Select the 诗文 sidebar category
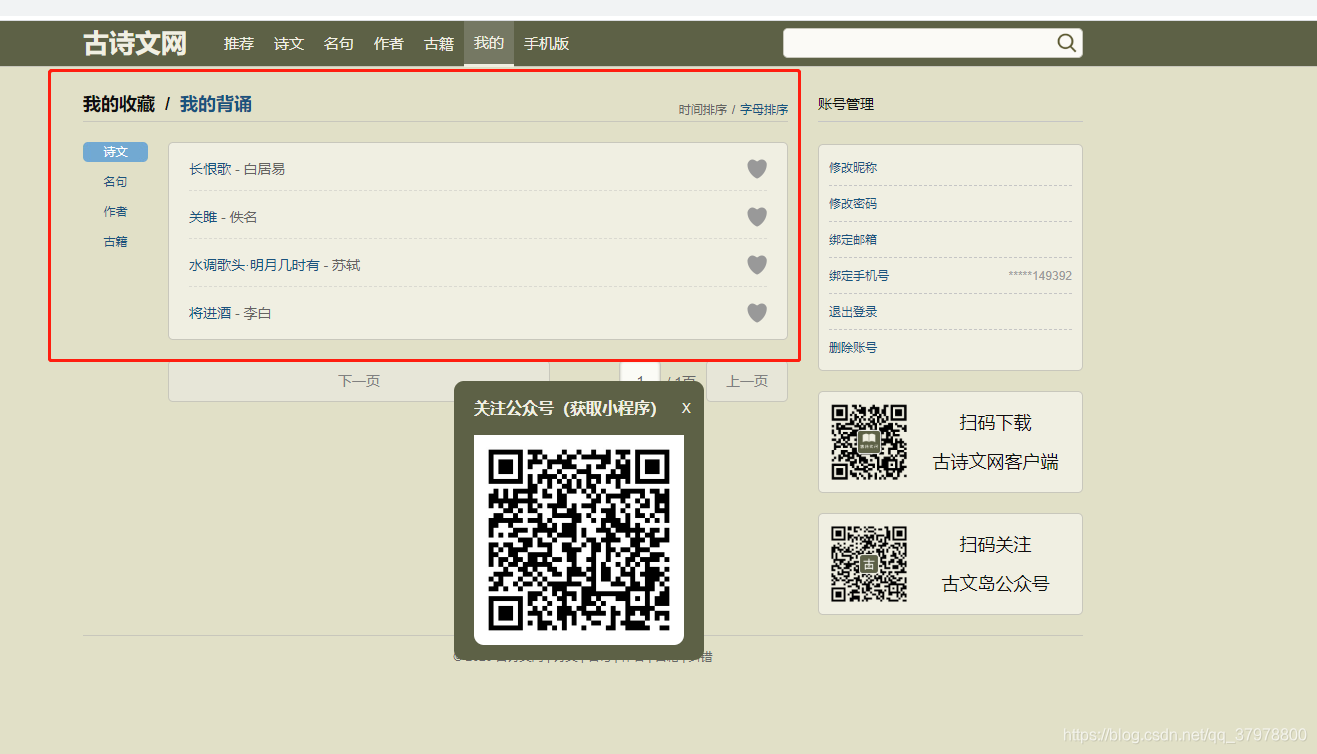1317x754 pixels. pyautogui.click(x=115, y=152)
